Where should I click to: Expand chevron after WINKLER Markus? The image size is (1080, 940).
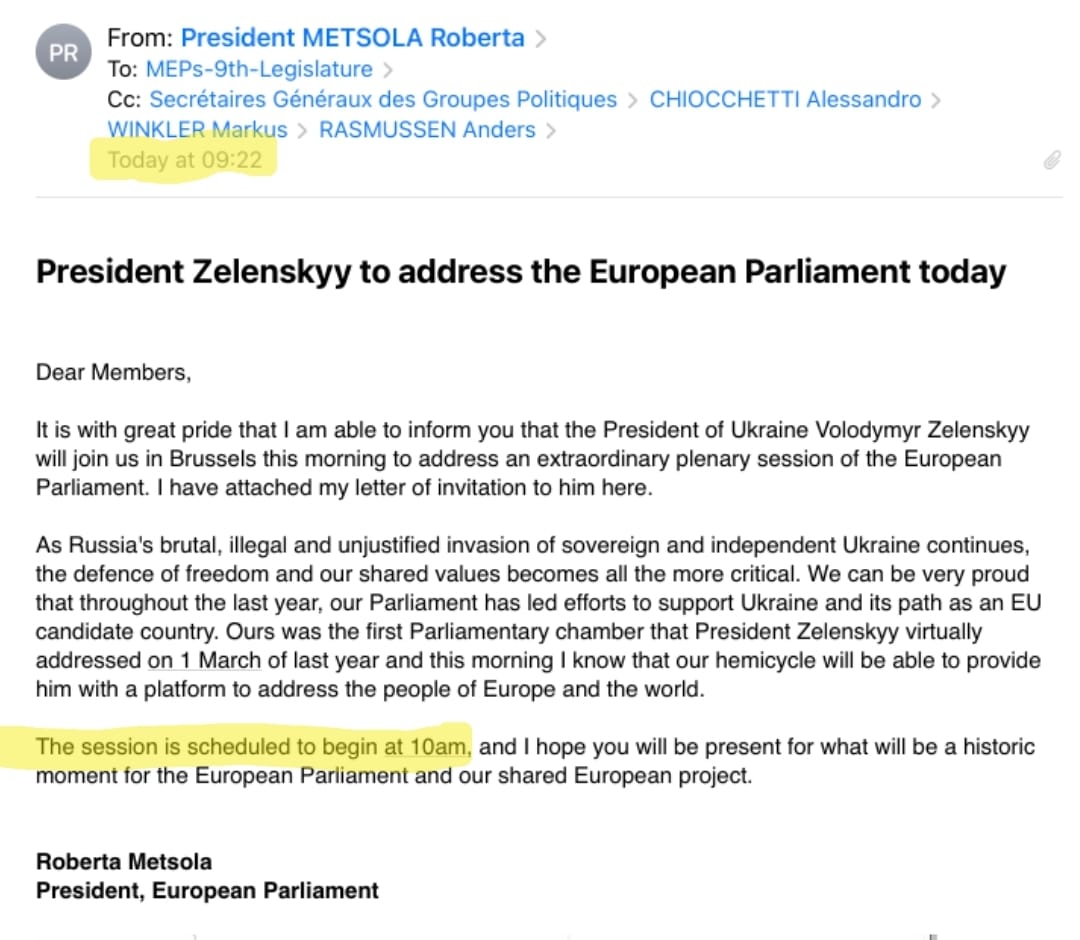coord(302,130)
